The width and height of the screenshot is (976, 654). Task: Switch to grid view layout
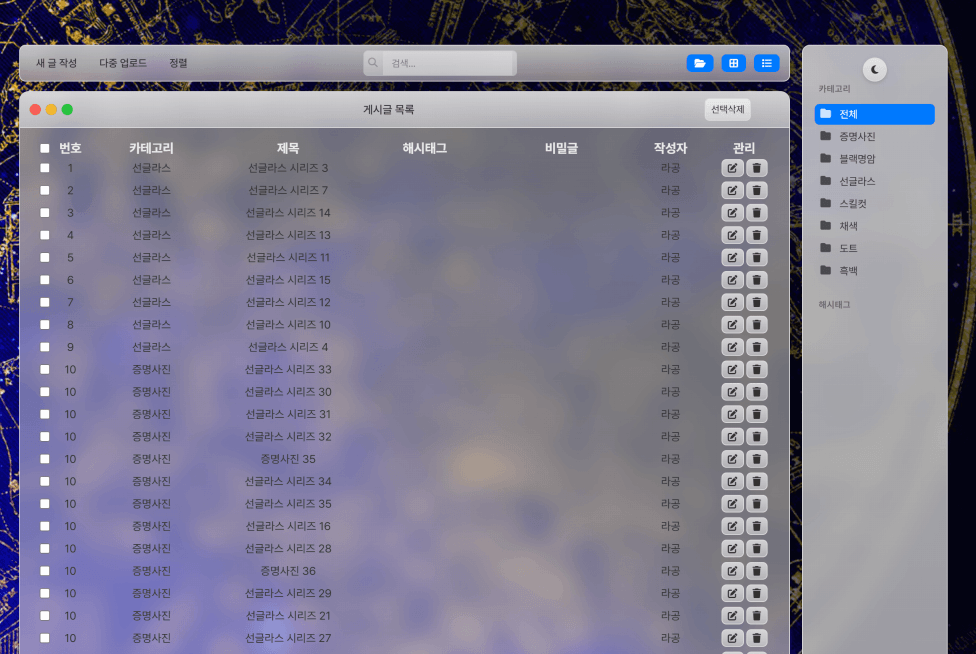click(x=733, y=62)
